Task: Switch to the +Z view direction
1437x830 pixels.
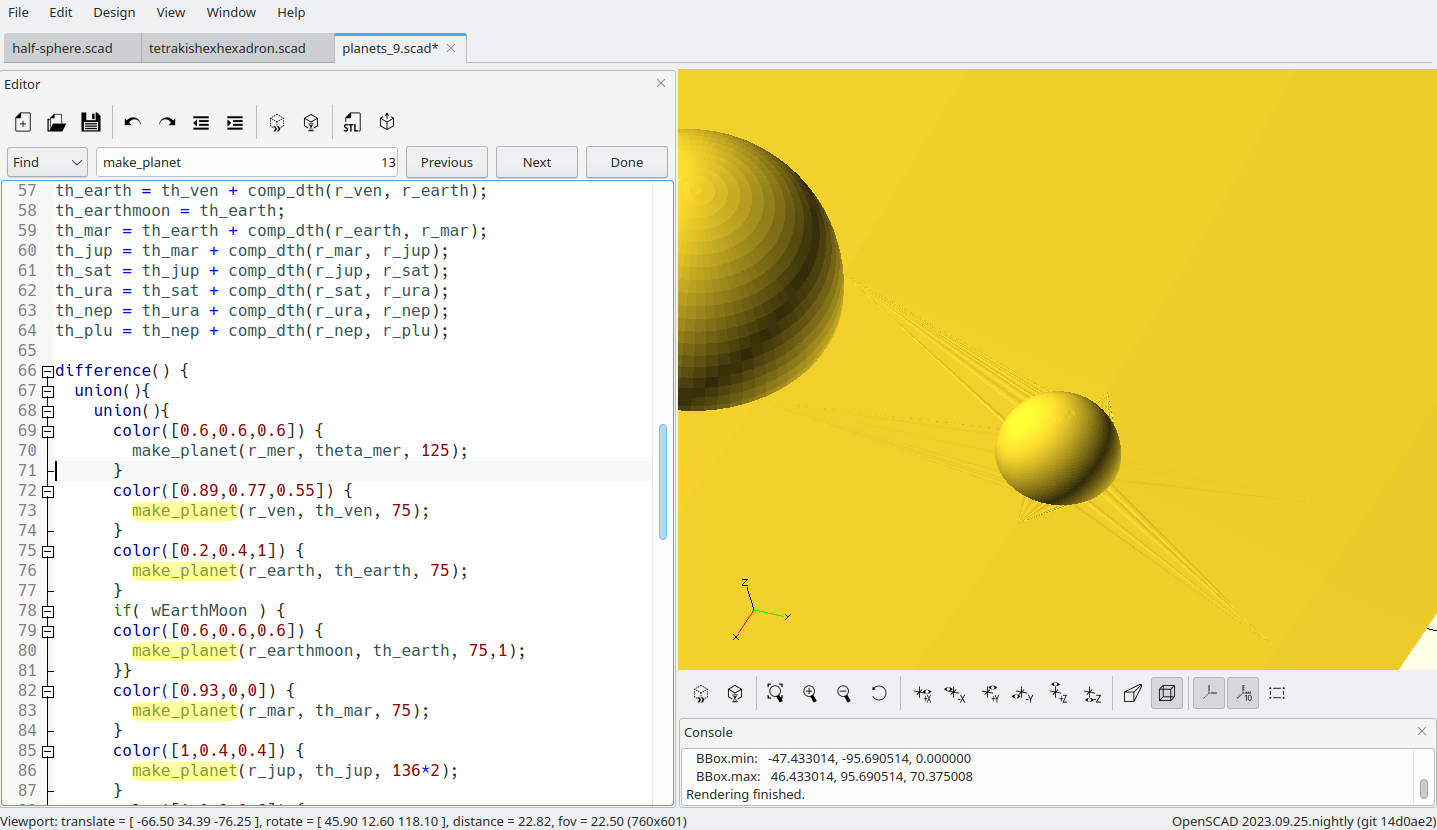Action: click(x=1057, y=693)
